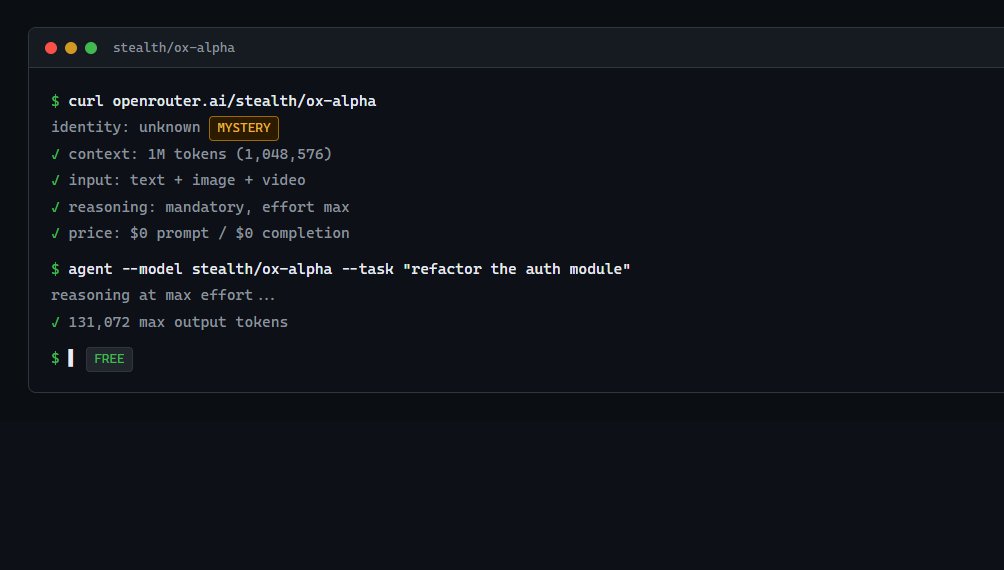Click the "identity: unknown" text
1004x570 pixels.
click(126, 127)
